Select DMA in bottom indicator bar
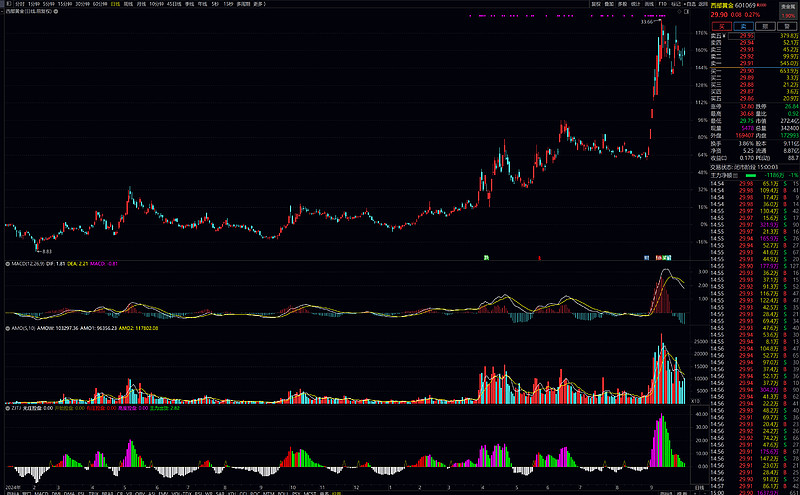This screenshot has width=800, height=495. click(x=69, y=492)
